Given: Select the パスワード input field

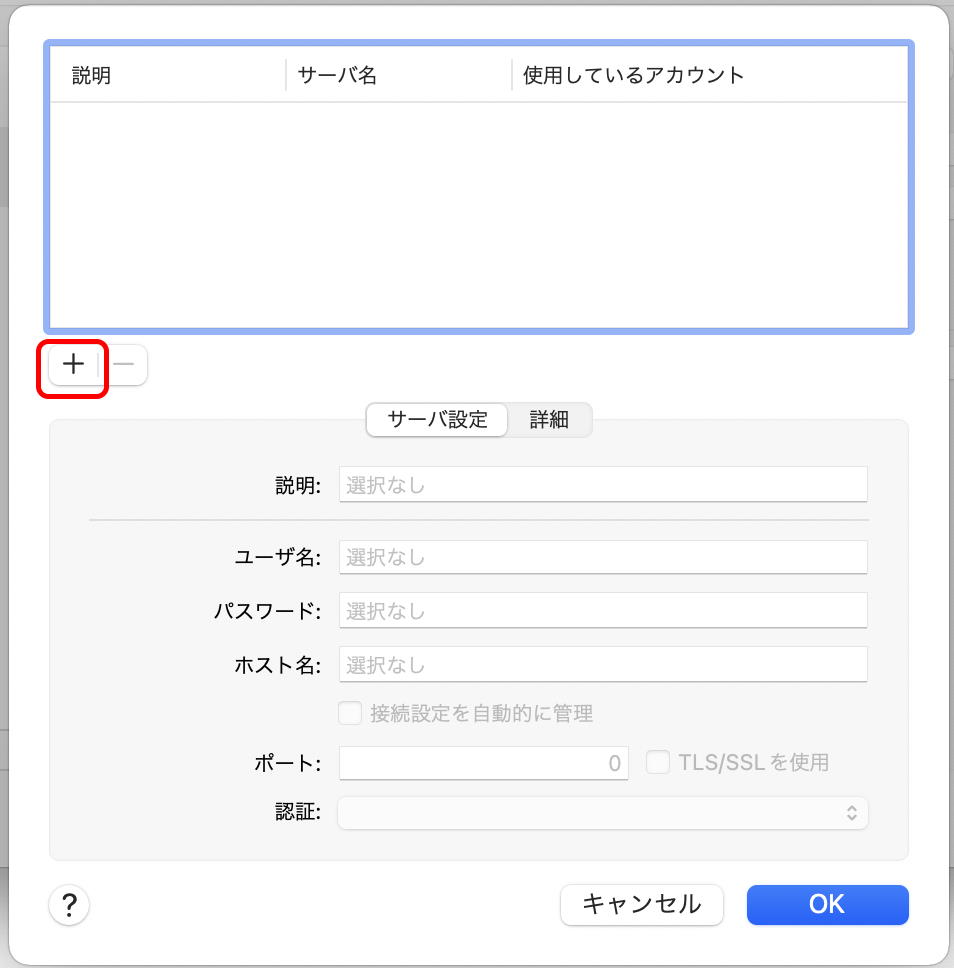Looking at the screenshot, I should (600, 610).
